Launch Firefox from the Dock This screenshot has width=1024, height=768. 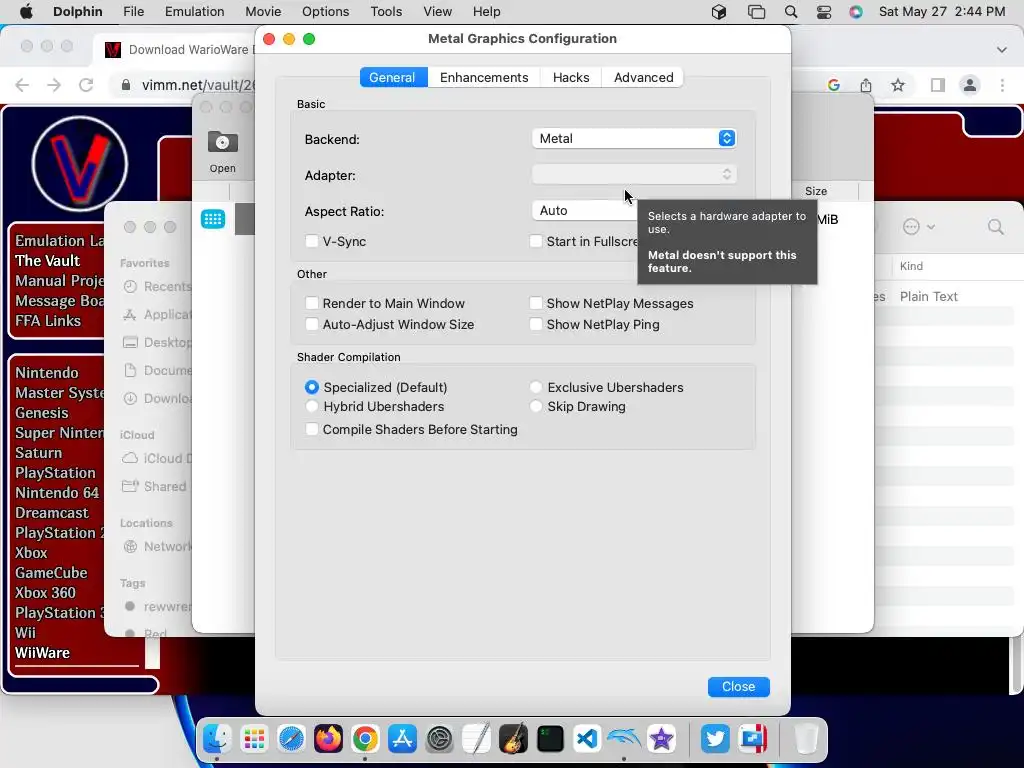click(x=328, y=739)
